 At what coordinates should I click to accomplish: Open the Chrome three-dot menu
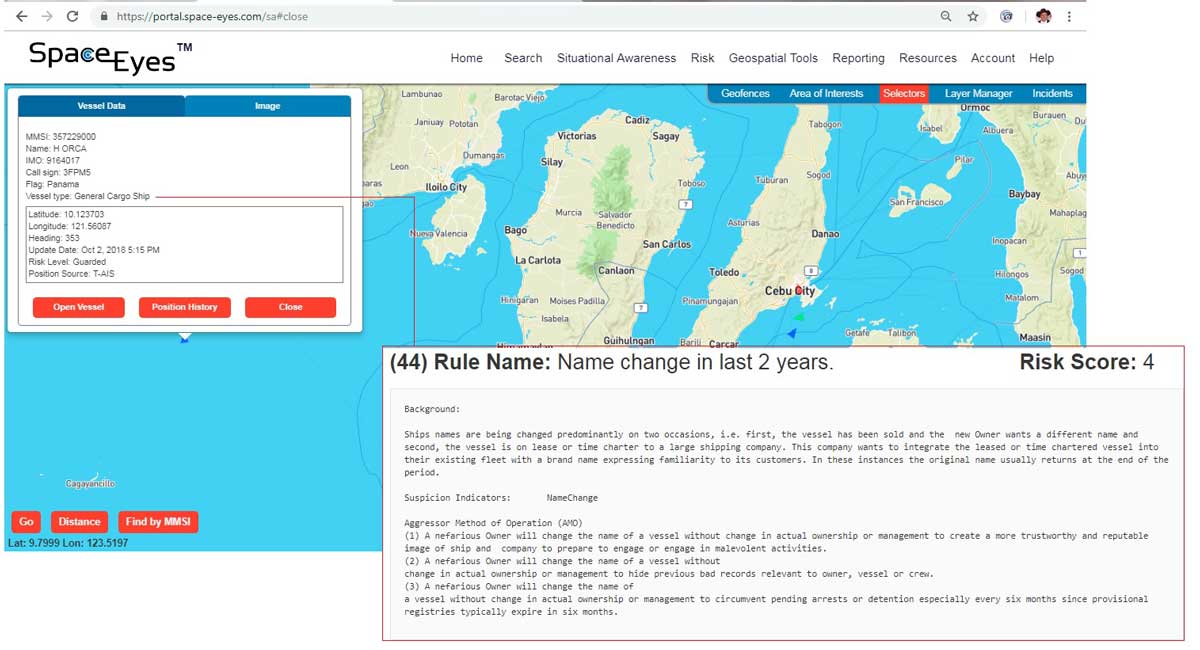(x=1069, y=17)
